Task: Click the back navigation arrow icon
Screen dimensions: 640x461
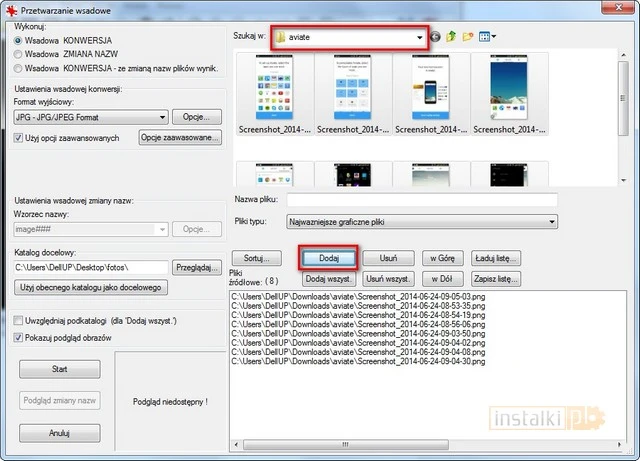Action: [435, 37]
